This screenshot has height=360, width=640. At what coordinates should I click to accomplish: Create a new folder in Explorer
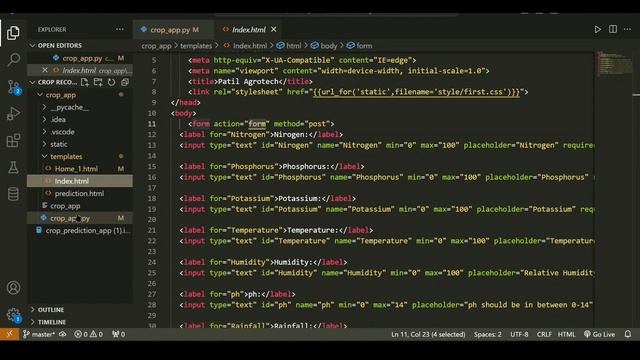coord(98,82)
